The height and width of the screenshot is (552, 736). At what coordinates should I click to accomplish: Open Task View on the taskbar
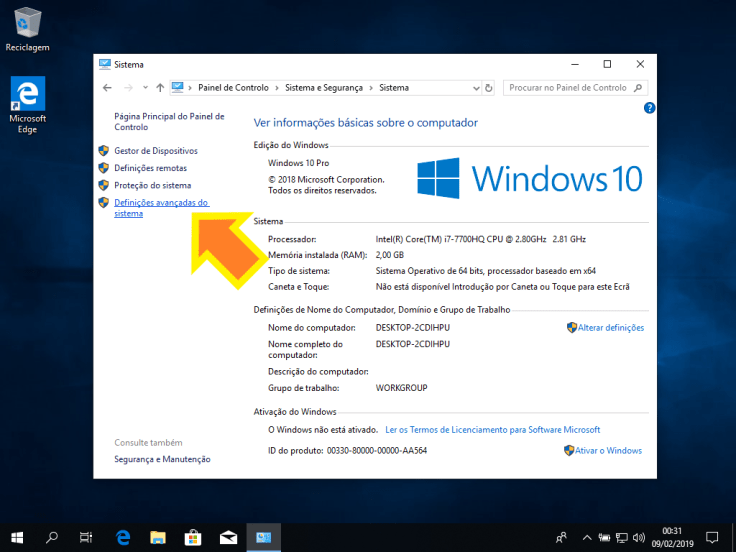click(x=87, y=537)
